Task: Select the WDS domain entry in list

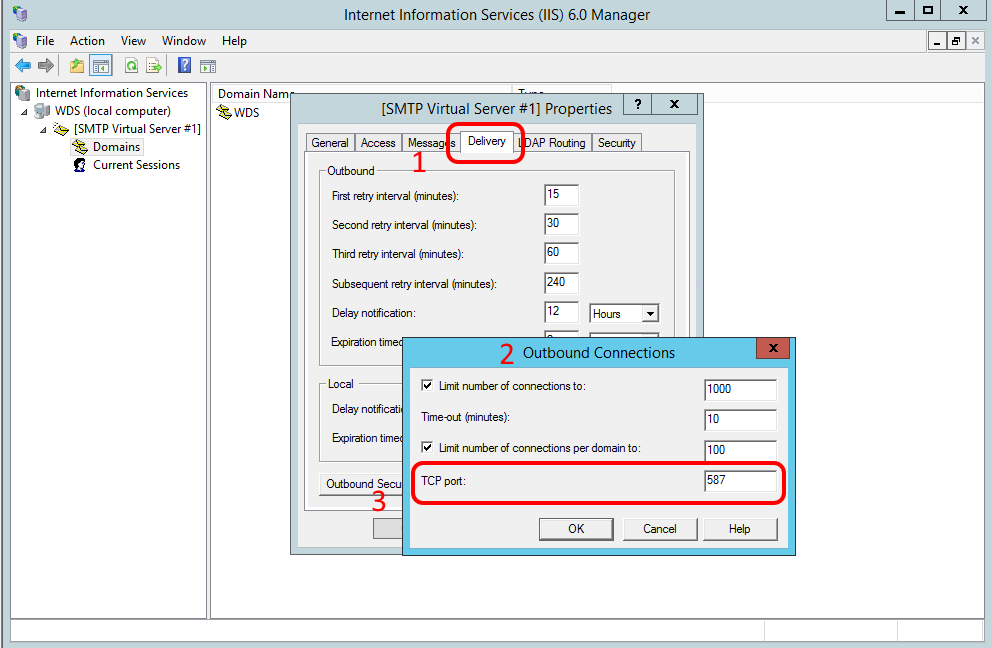Action: (x=246, y=113)
